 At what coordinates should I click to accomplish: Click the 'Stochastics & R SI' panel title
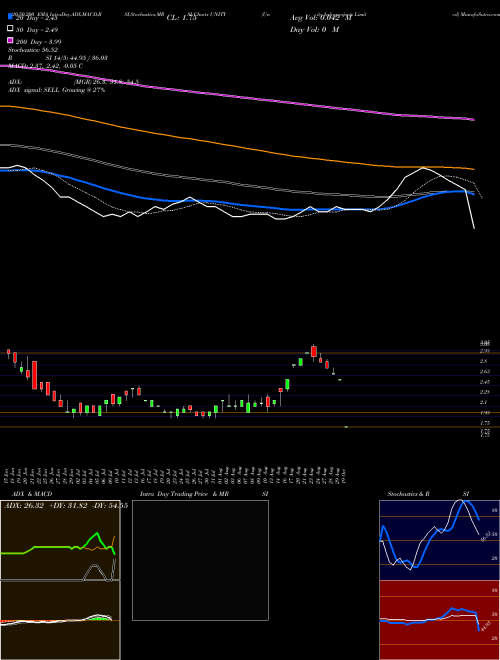tap(428, 494)
